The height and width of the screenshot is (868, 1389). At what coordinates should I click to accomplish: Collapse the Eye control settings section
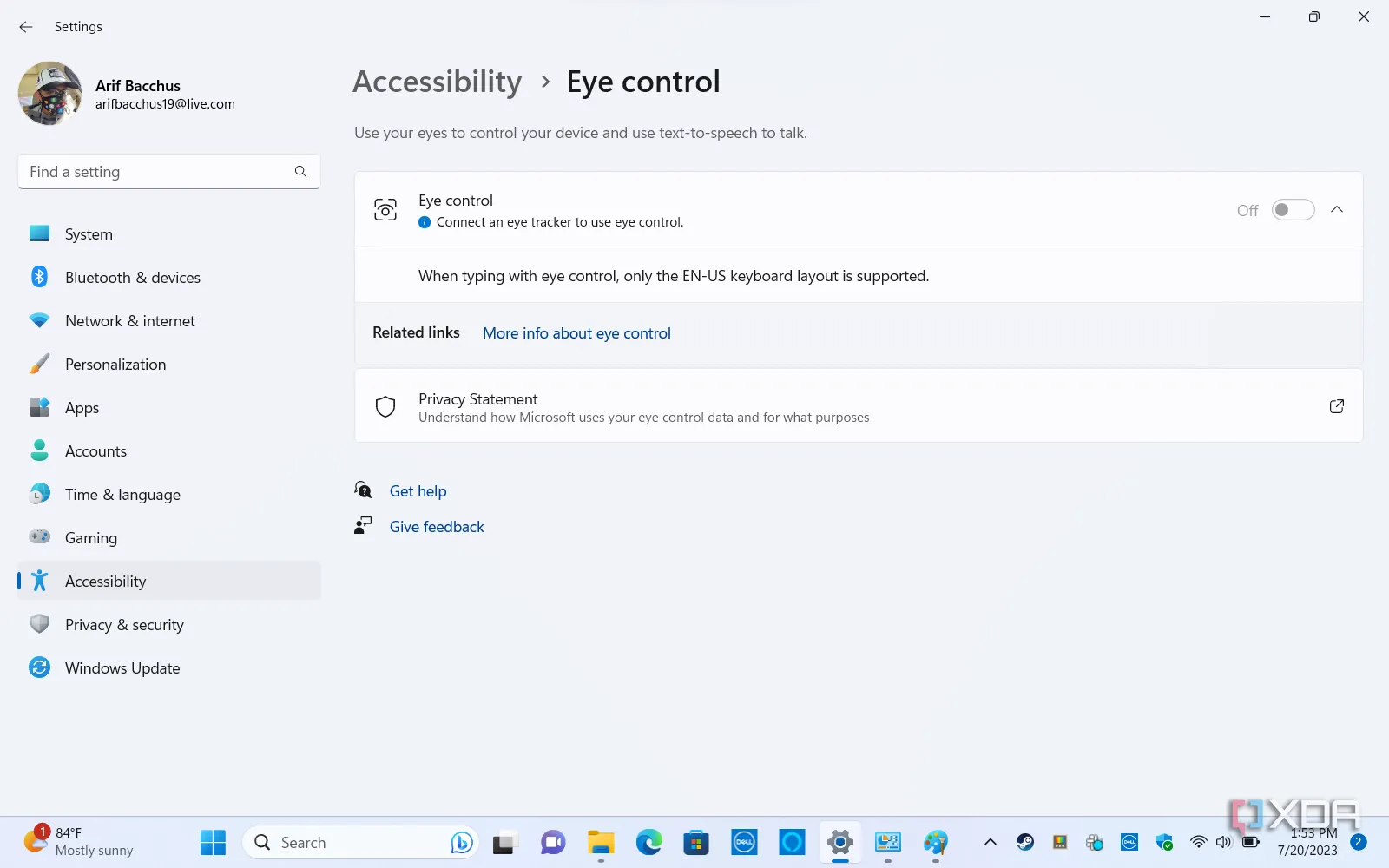pyautogui.click(x=1337, y=209)
